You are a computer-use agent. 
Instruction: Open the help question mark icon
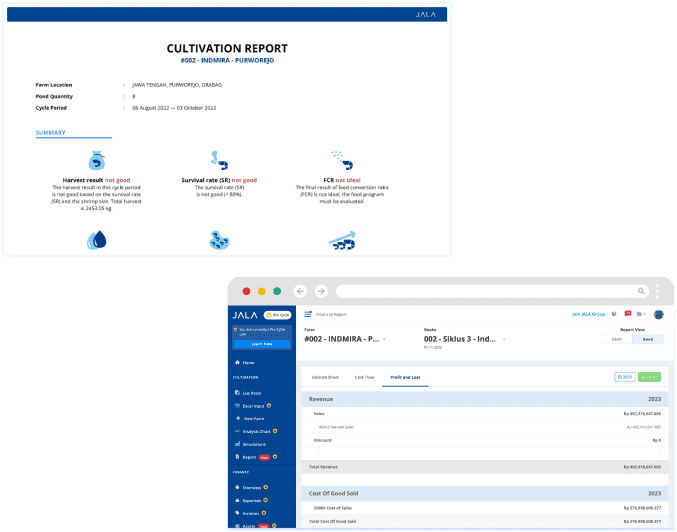tap(614, 314)
